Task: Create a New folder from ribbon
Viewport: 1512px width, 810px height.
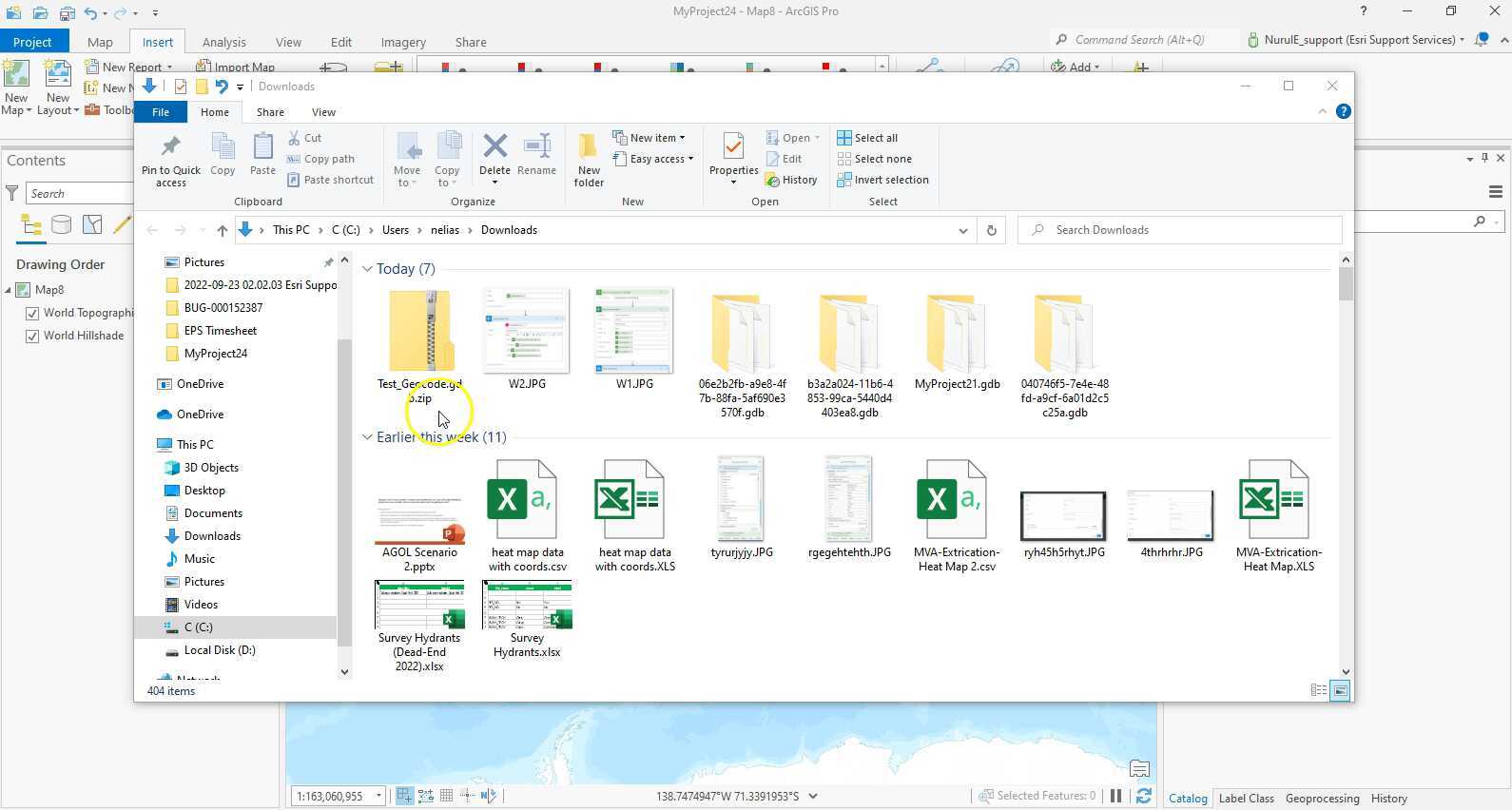Action: click(589, 159)
